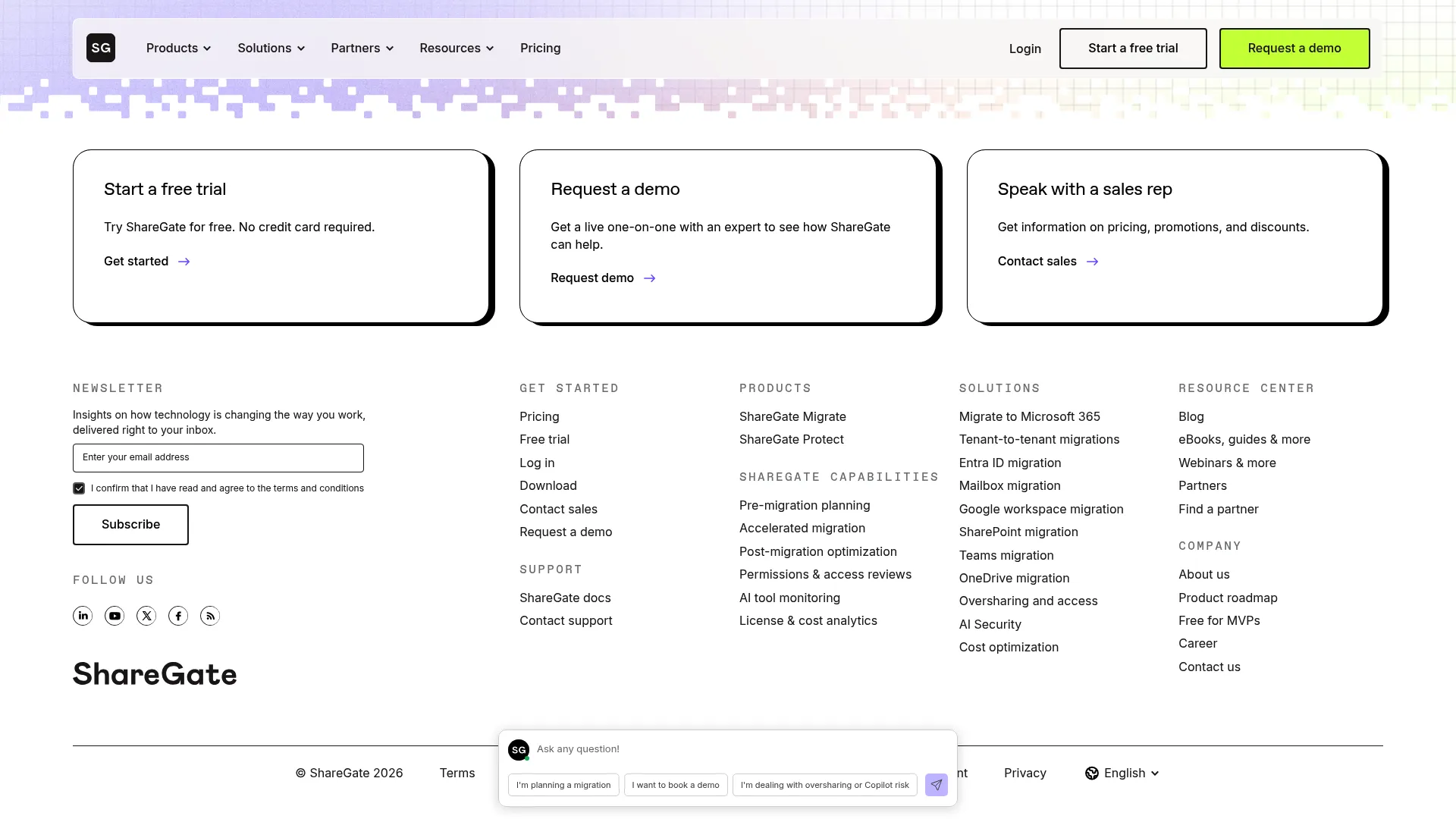
Task: Open Contact support link
Action: tap(566, 621)
